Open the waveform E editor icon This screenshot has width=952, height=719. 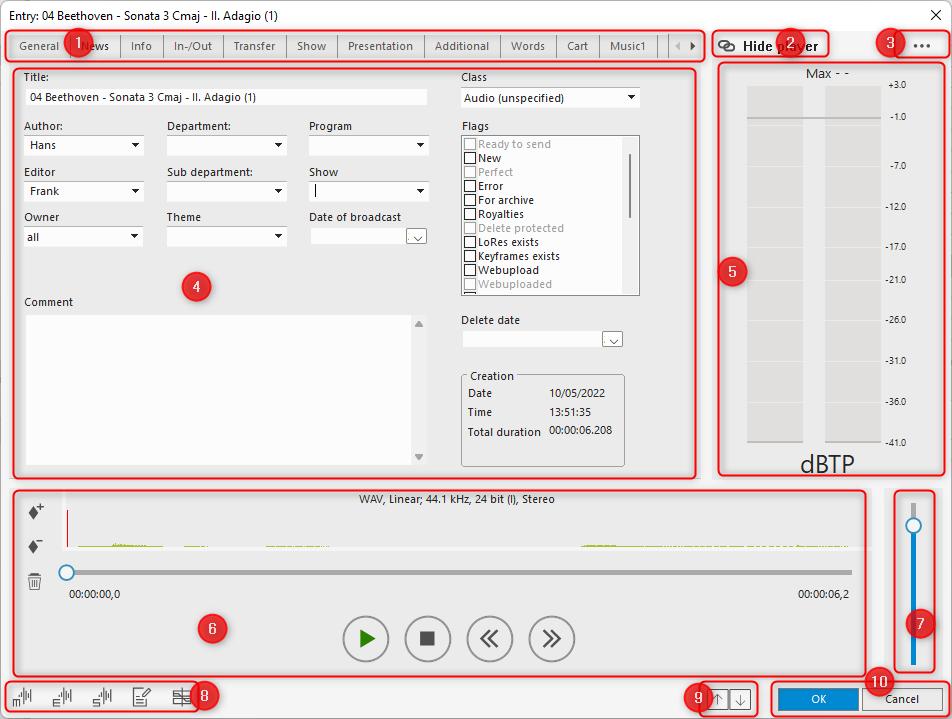(62, 697)
